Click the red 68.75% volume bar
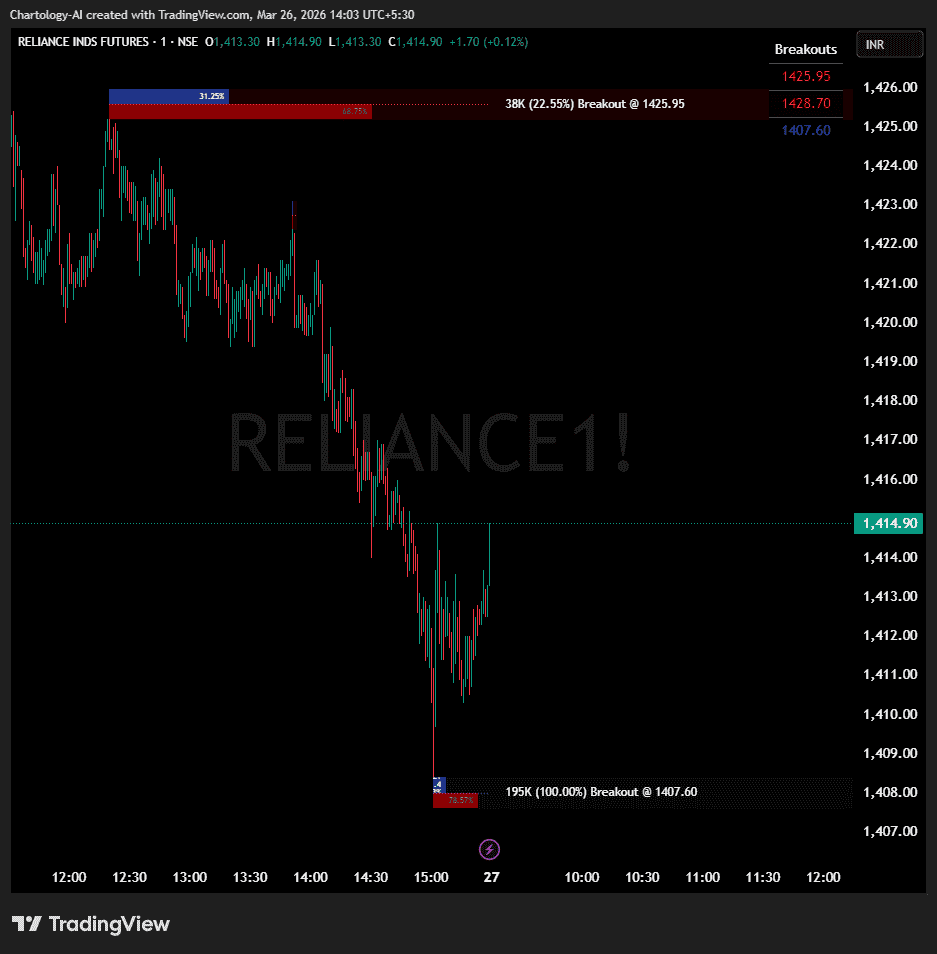The height and width of the screenshot is (954, 937). [240, 112]
